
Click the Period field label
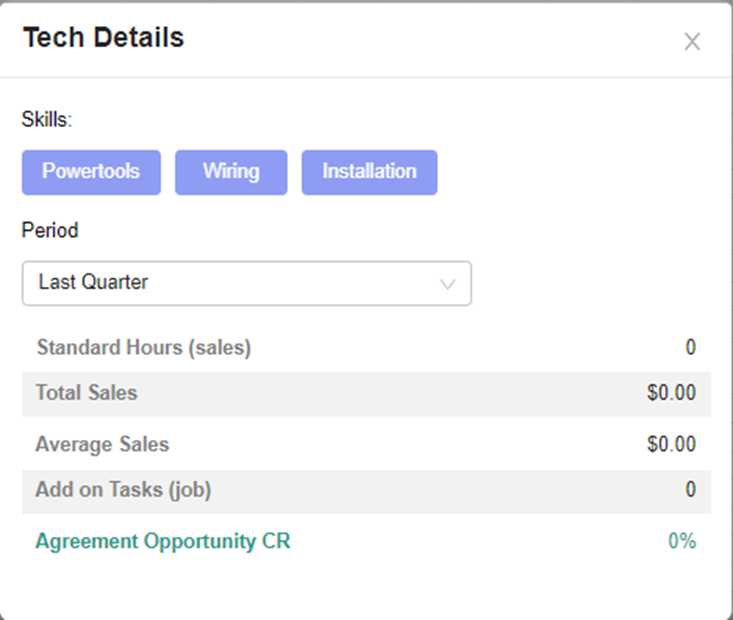point(50,230)
